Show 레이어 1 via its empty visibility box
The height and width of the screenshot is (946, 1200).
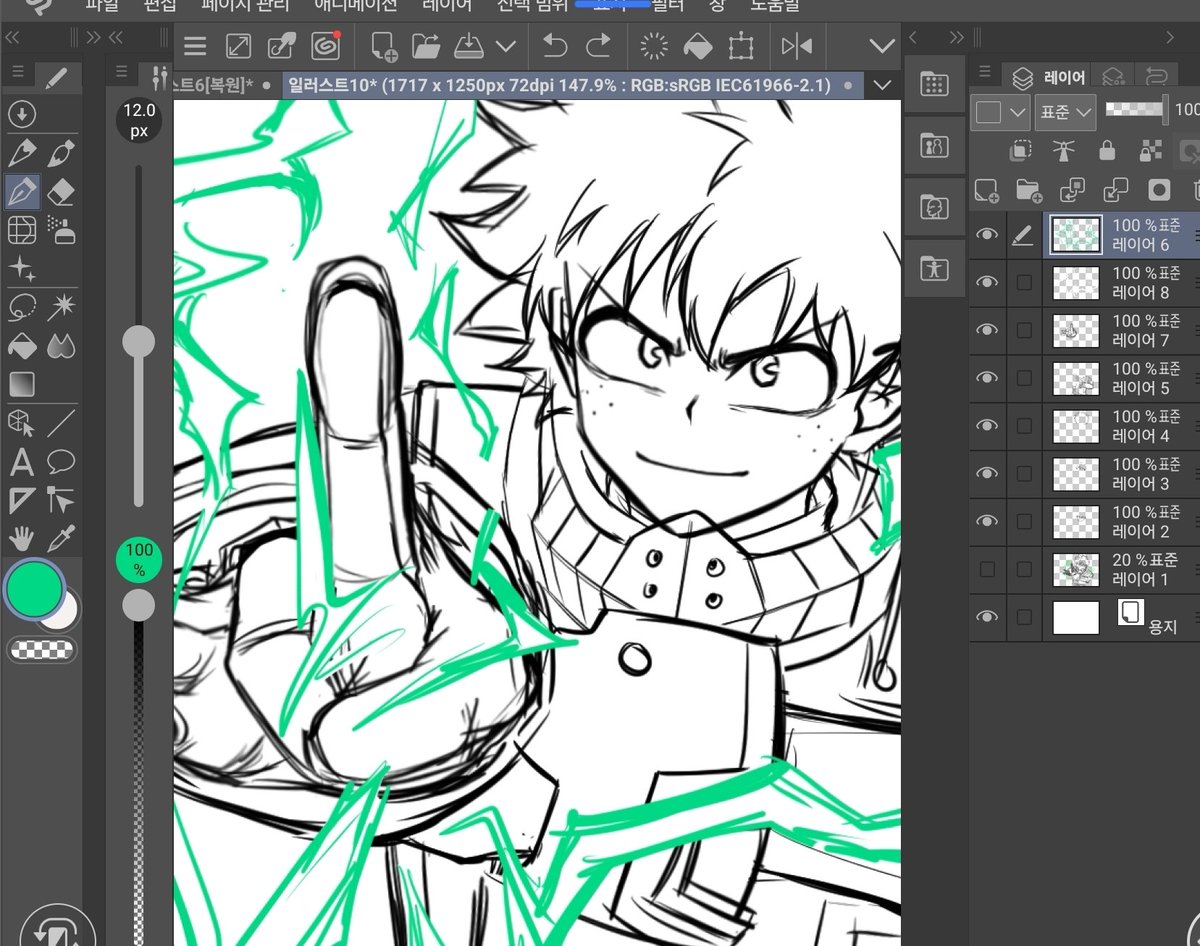tap(988, 569)
